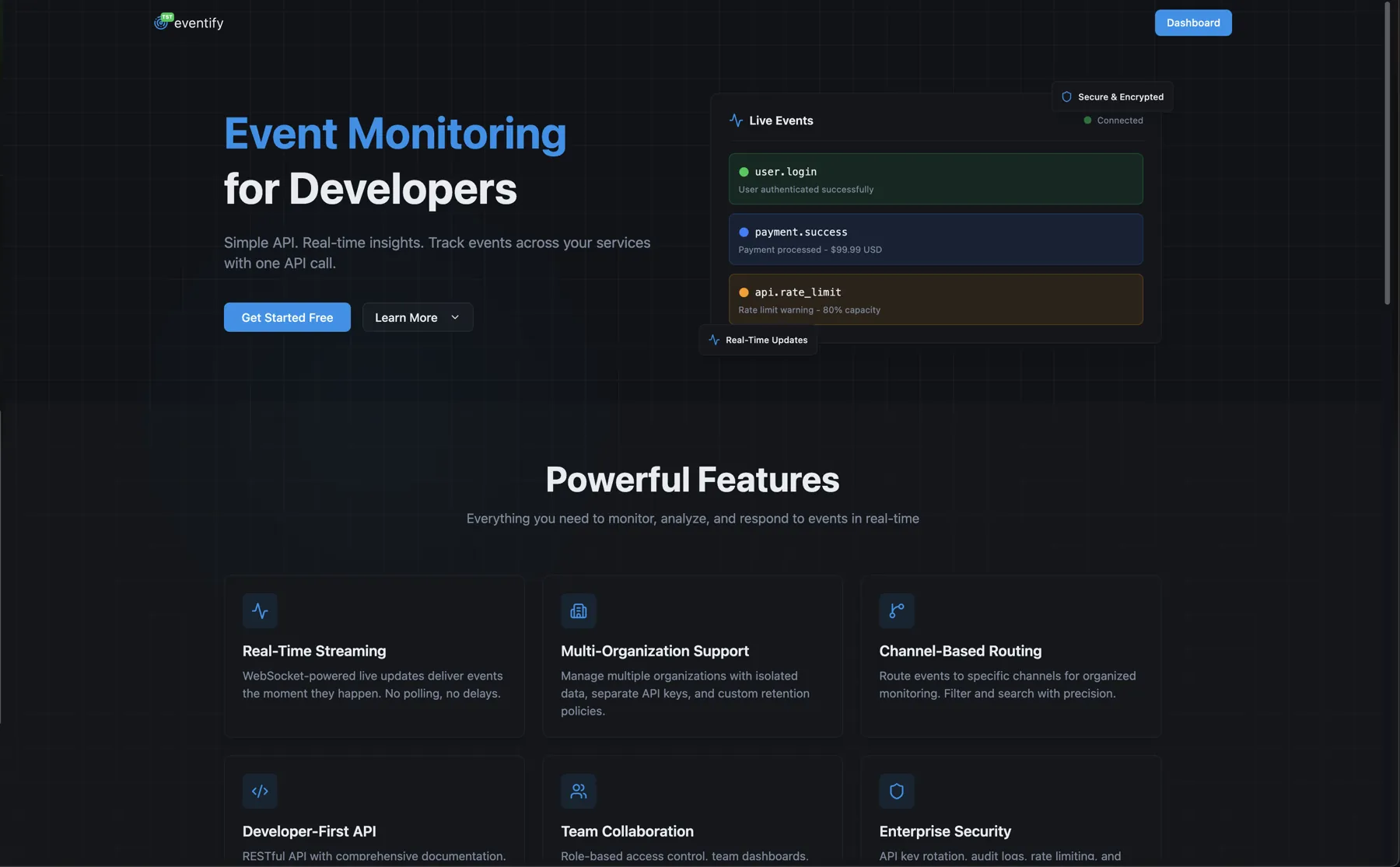Click the eventify brand name link
1400x867 pixels.
(198, 23)
